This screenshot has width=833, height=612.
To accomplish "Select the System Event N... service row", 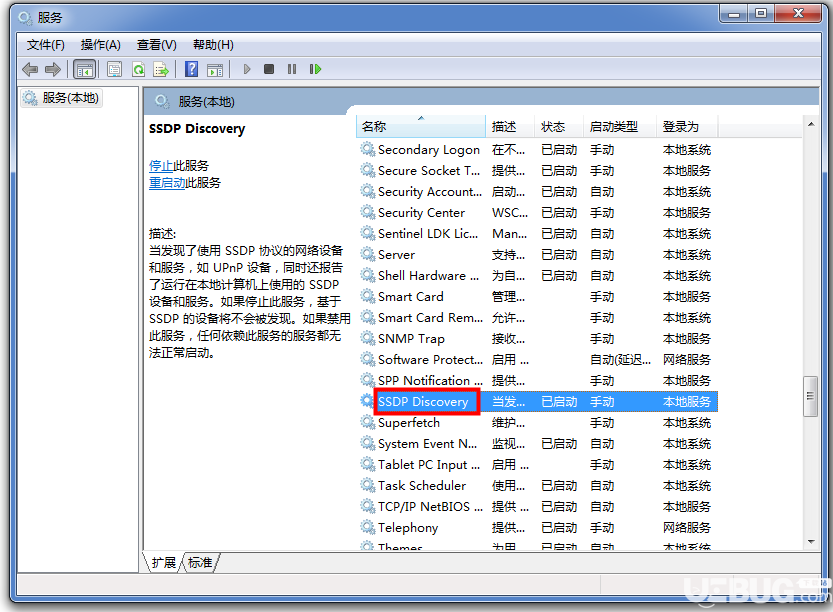I will pyautogui.click(x=537, y=444).
